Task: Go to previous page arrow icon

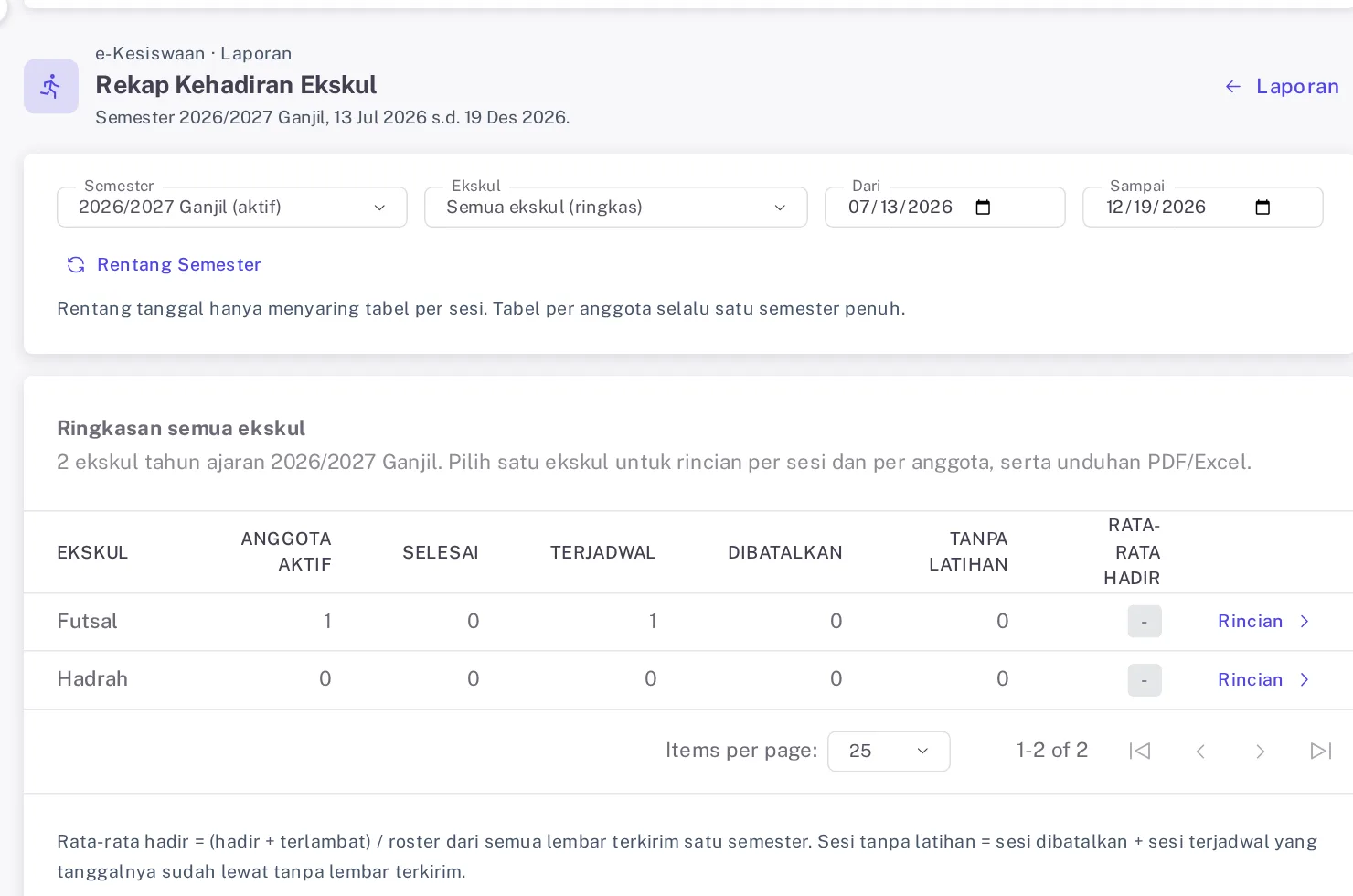Action: (x=1201, y=752)
